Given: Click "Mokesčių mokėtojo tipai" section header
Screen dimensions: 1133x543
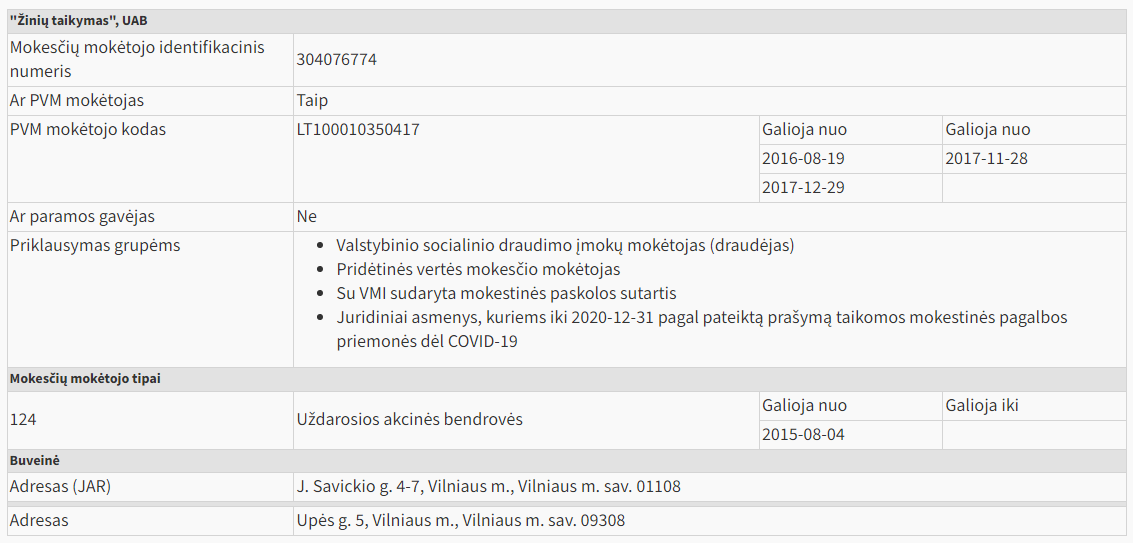Looking at the screenshot, I should [x=85, y=379].
